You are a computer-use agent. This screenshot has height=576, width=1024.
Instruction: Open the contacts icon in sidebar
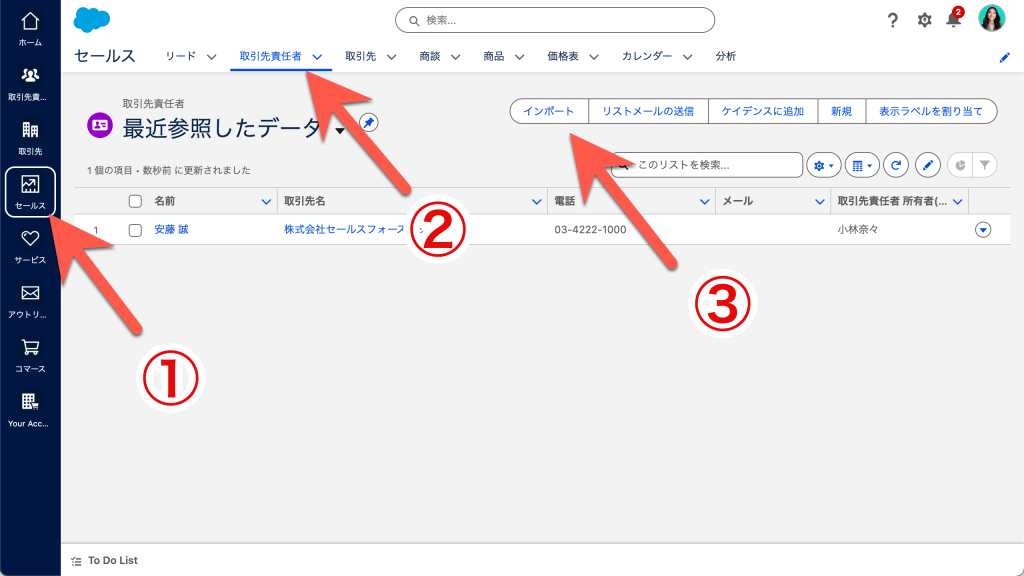[30, 84]
